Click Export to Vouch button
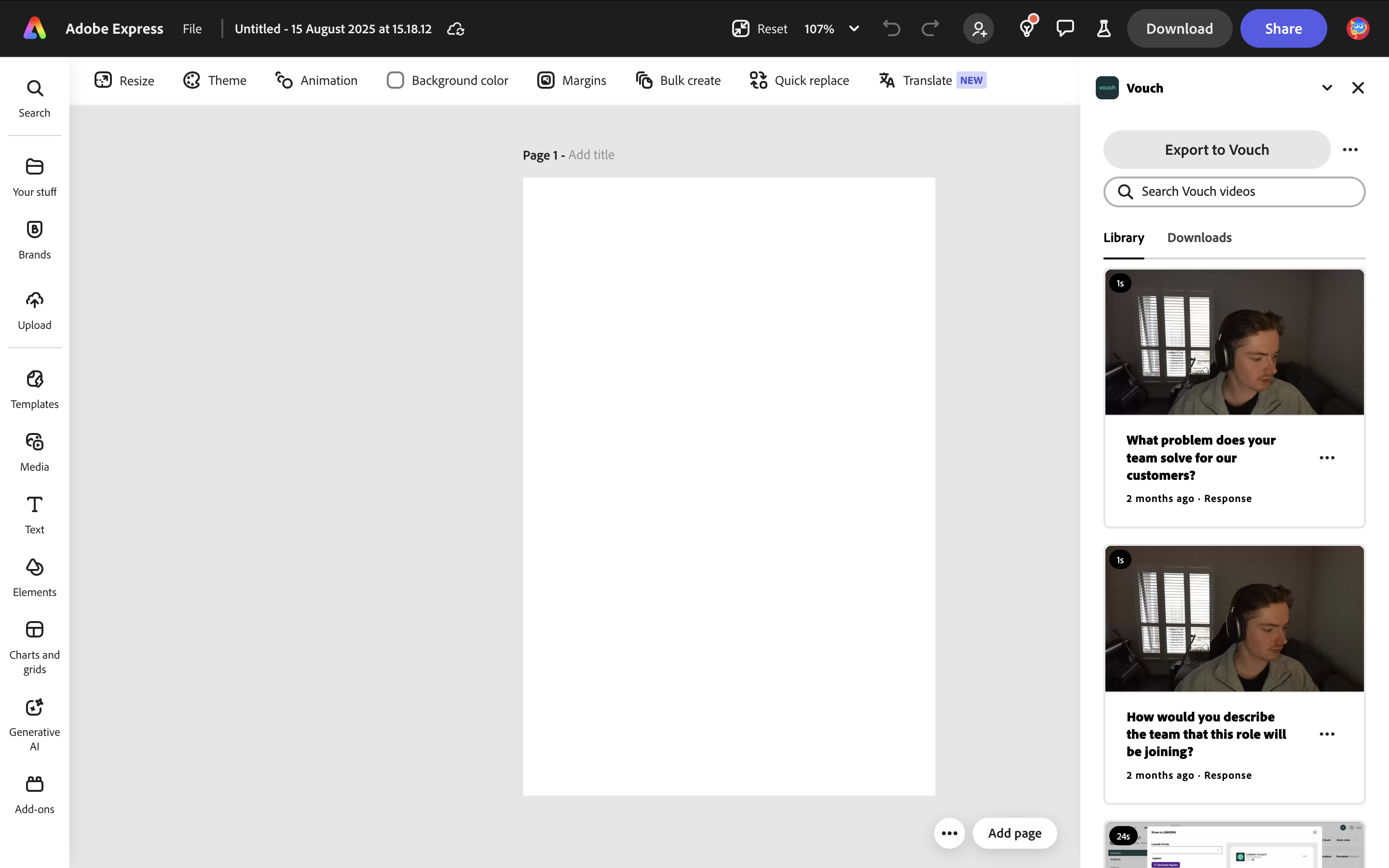 [x=1217, y=150]
